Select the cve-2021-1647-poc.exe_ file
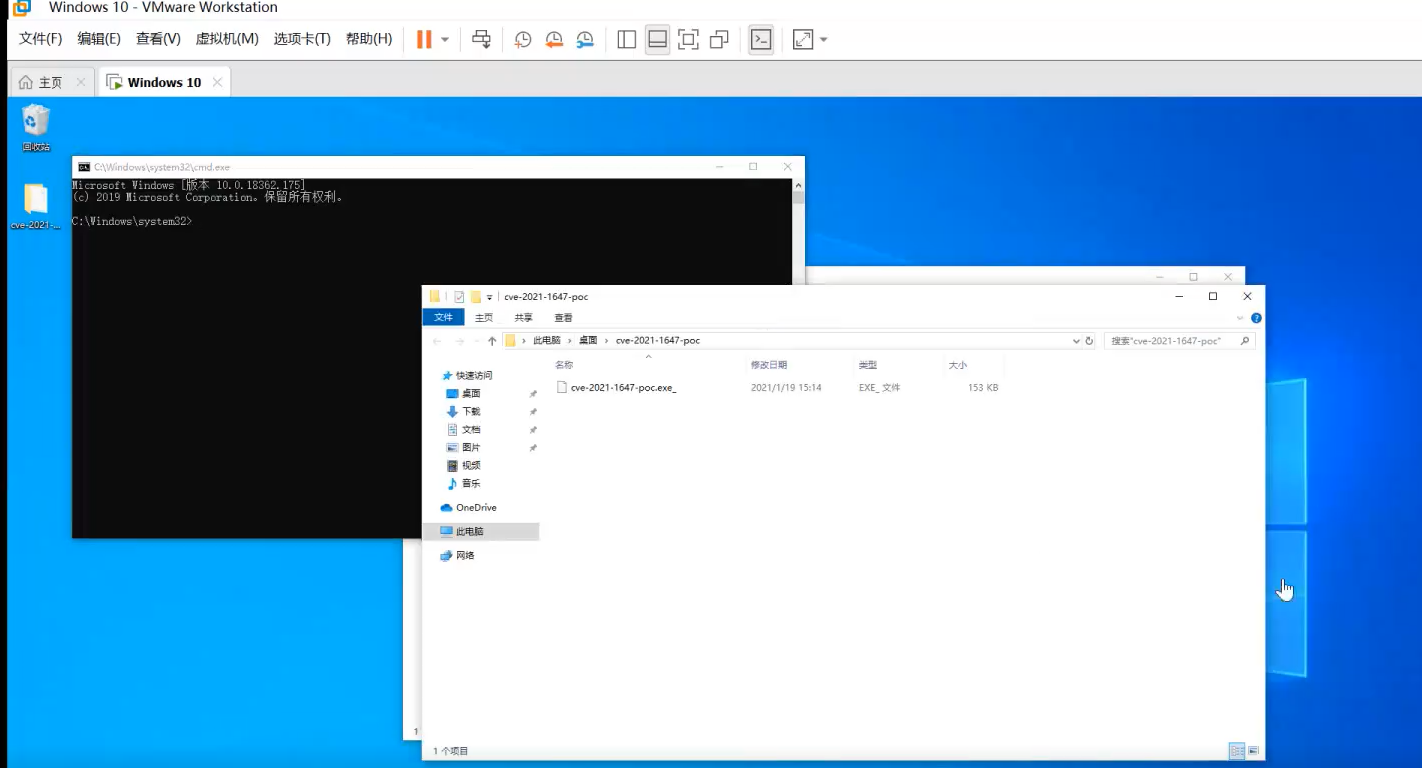The image size is (1422, 768). click(623, 387)
